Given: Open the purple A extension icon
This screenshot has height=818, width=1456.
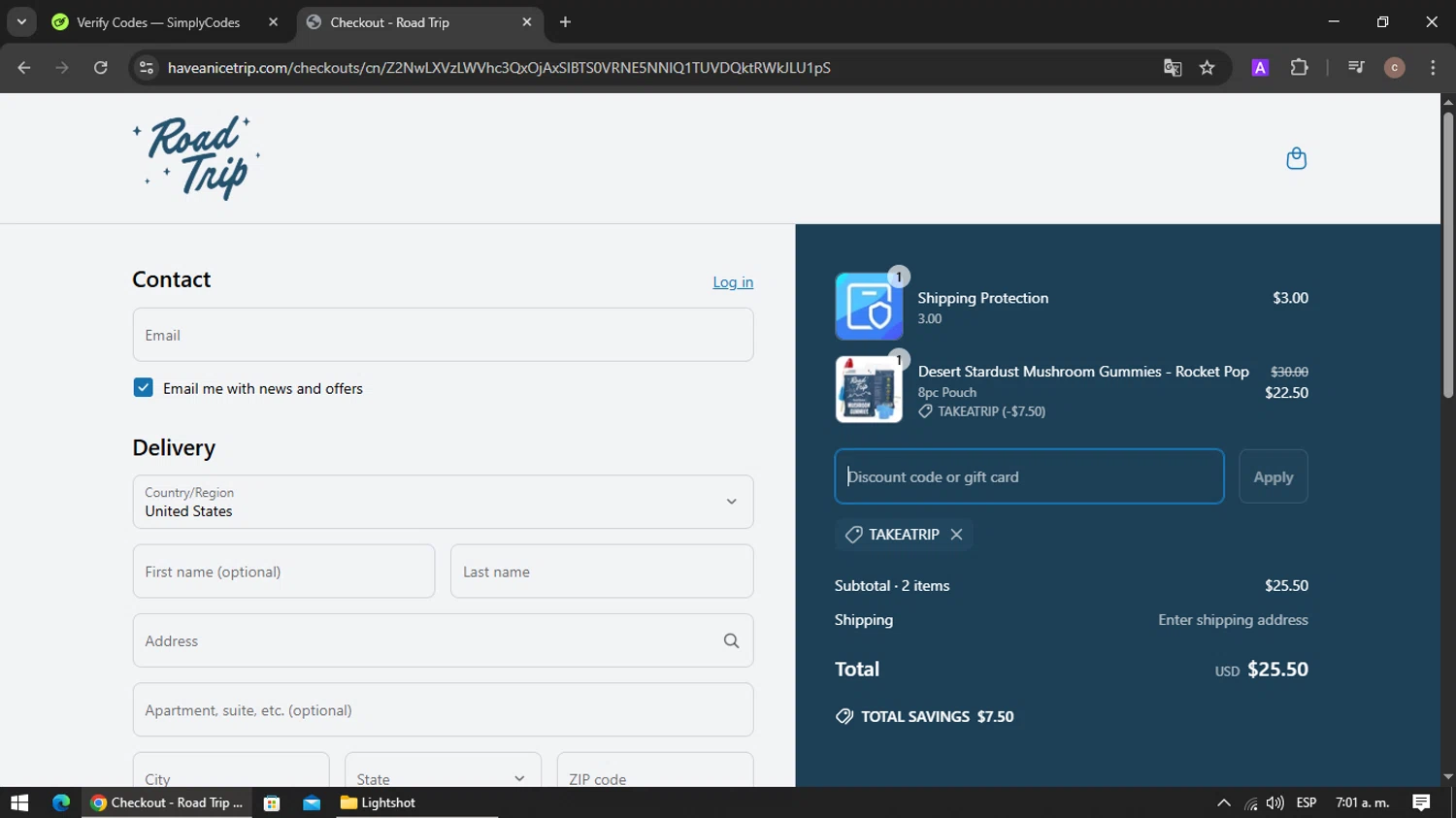Looking at the screenshot, I should click(1260, 67).
